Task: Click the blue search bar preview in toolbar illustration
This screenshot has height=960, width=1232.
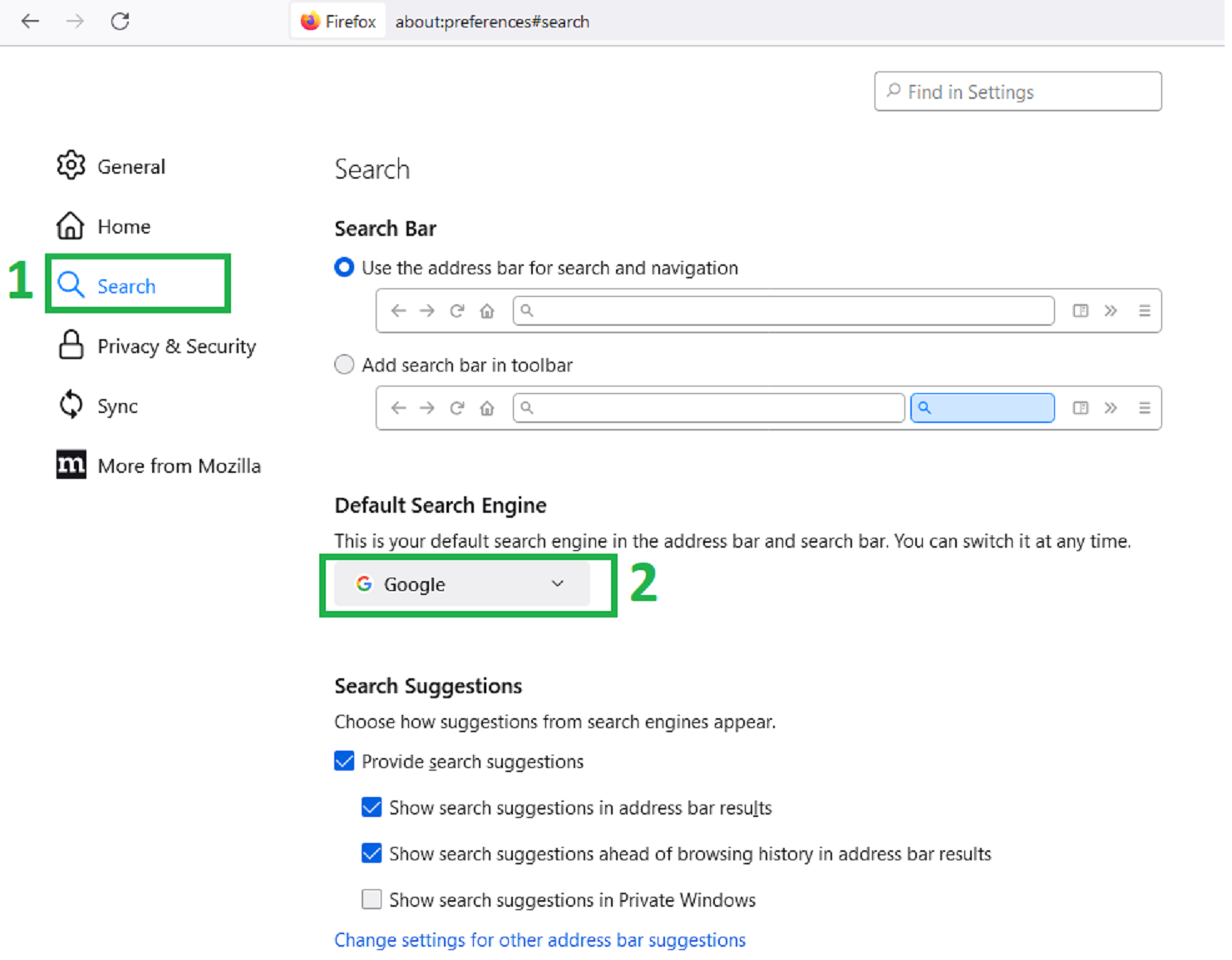Action: tap(982, 407)
